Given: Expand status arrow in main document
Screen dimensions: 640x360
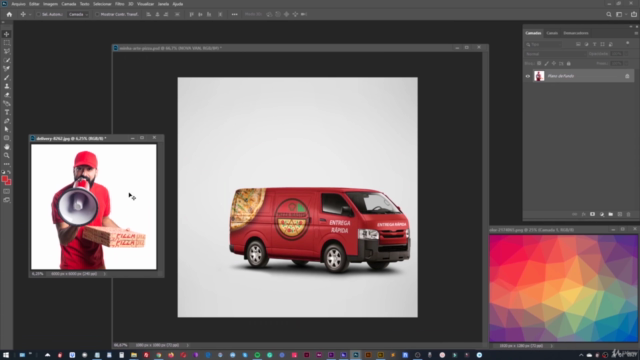Looking at the screenshot, I should 187,345.
